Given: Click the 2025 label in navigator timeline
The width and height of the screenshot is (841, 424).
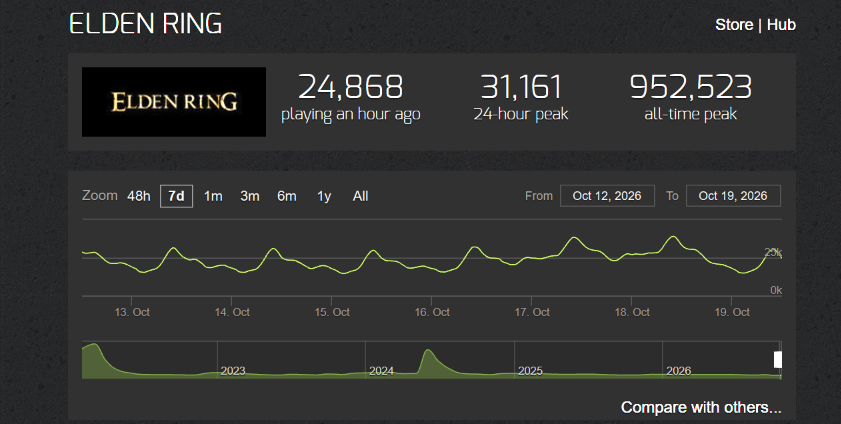Looking at the screenshot, I should click(530, 371).
